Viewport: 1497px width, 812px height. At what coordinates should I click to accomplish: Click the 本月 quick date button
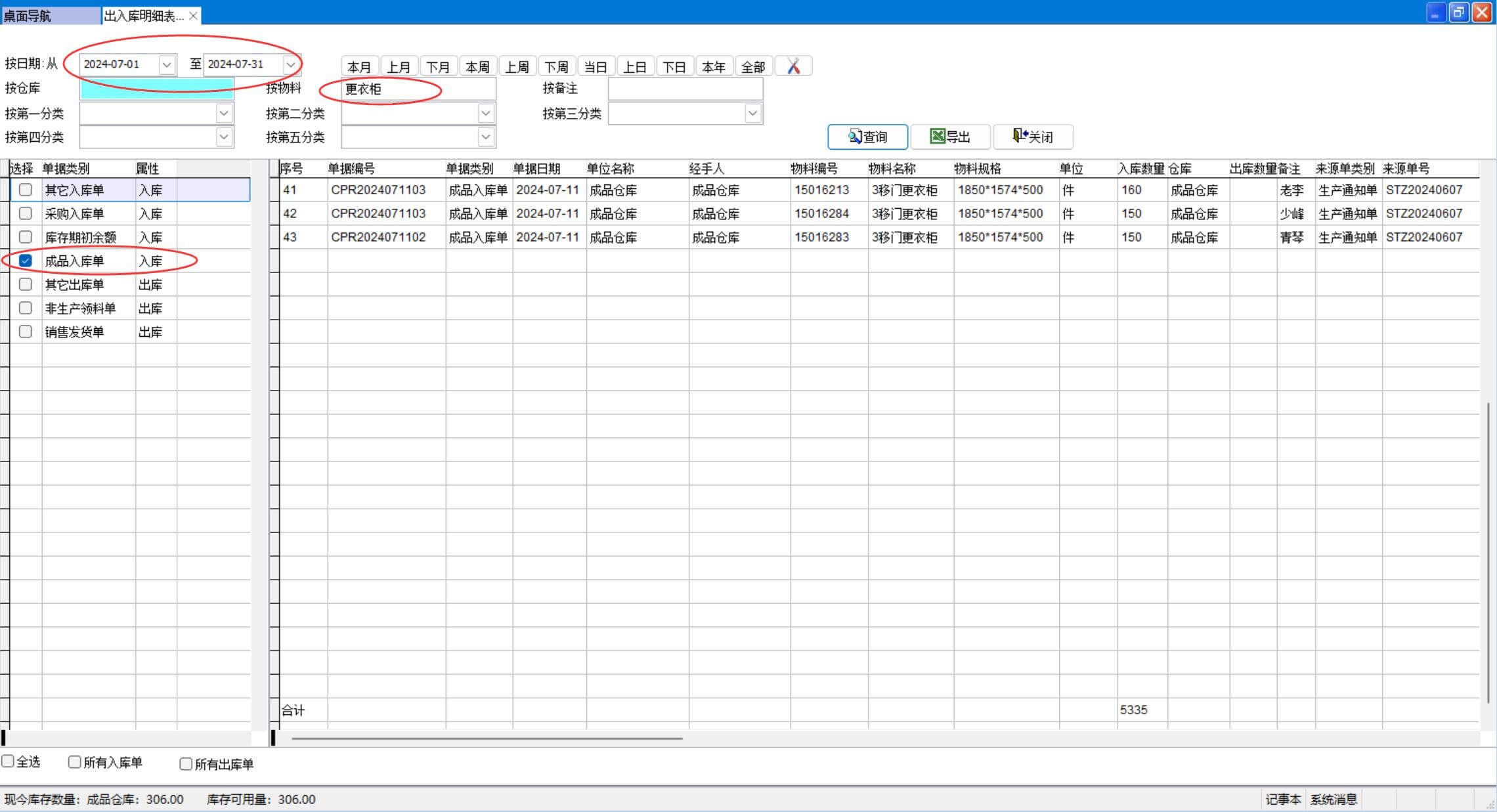(x=359, y=66)
